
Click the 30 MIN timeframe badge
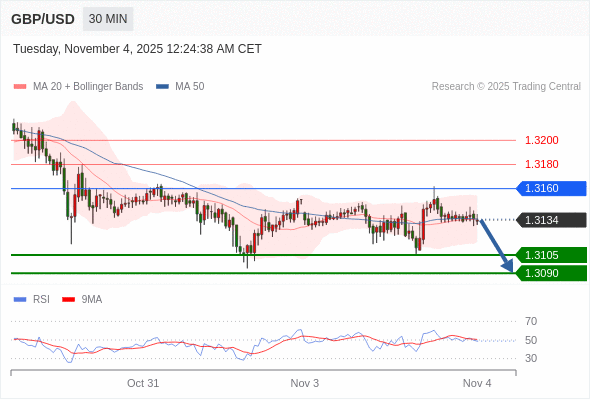108,19
